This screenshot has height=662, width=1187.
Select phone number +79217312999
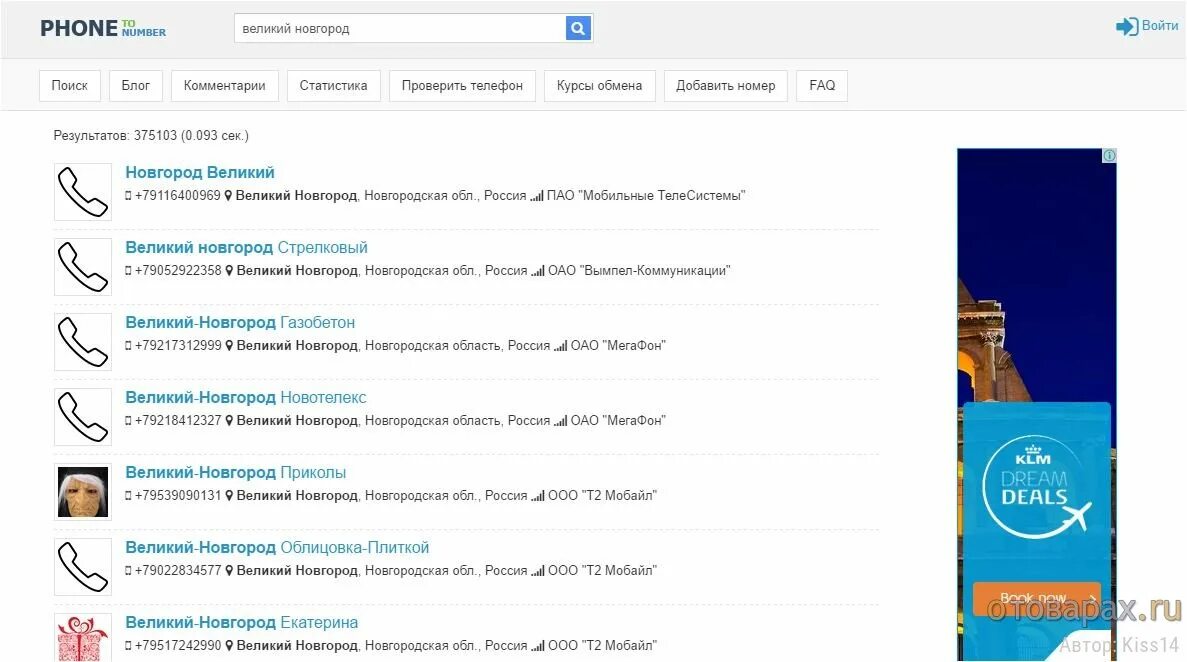pos(178,345)
